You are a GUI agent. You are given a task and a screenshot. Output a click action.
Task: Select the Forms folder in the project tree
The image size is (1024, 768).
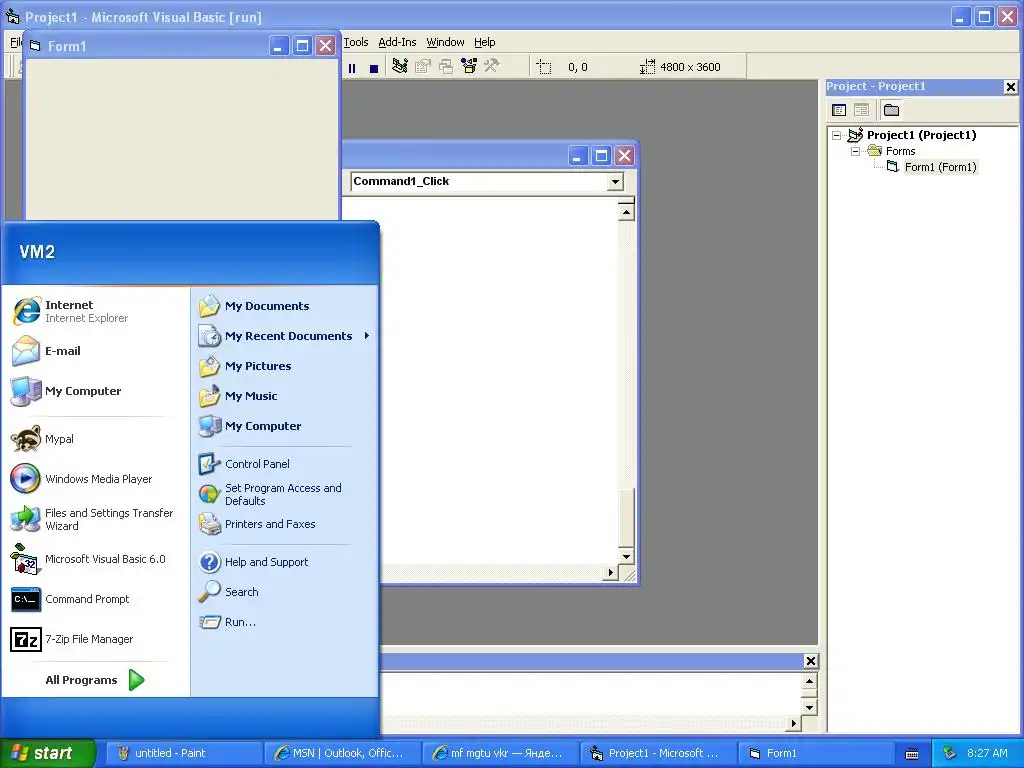click(900, 152)
